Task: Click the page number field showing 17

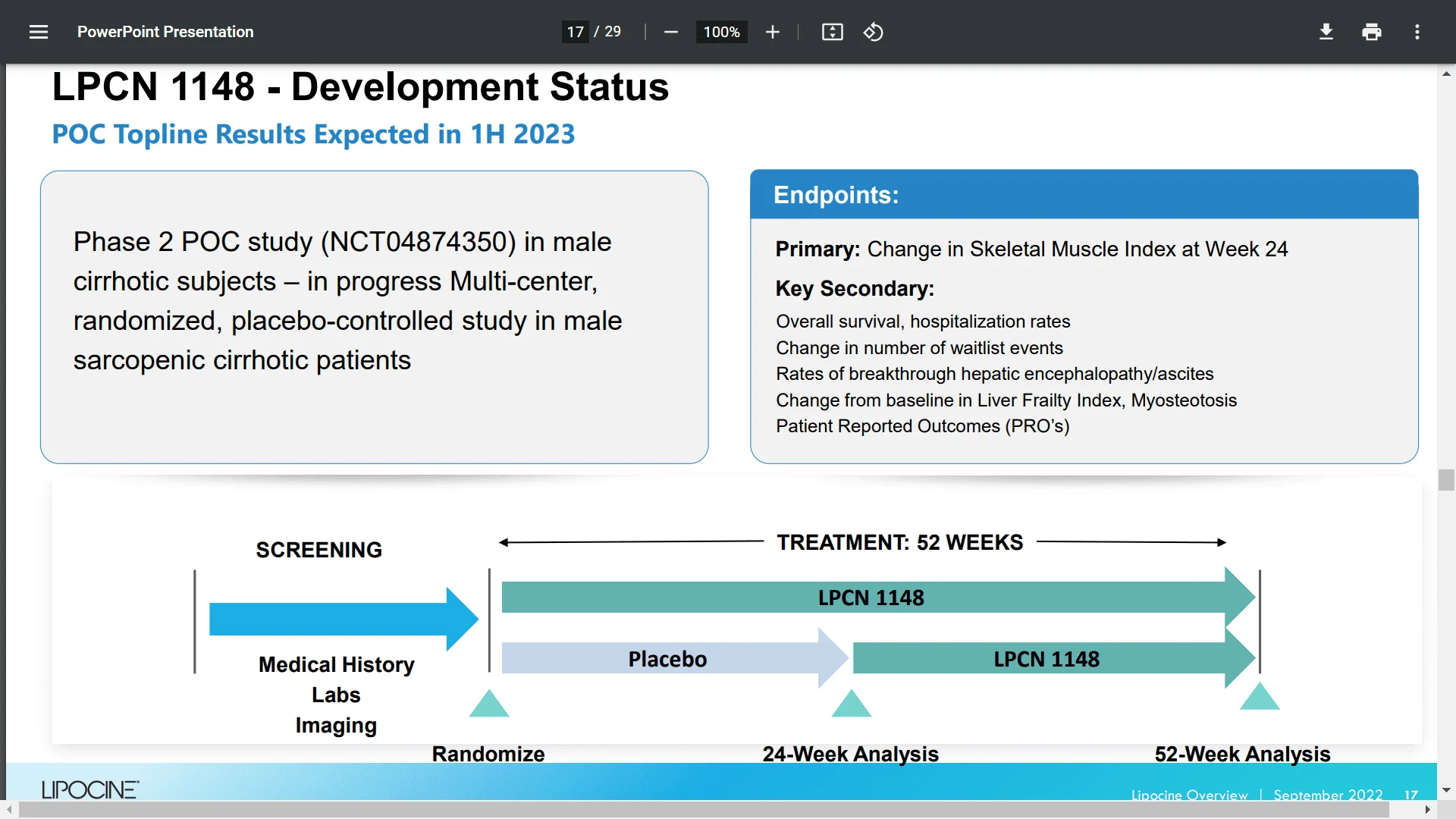Action: [576, 32]
